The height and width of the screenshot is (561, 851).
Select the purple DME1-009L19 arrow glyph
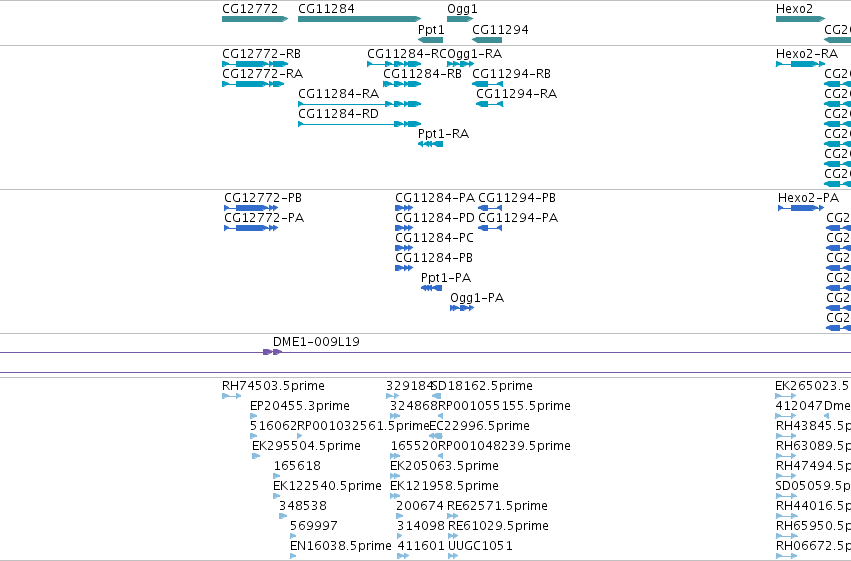click(272, 352)
